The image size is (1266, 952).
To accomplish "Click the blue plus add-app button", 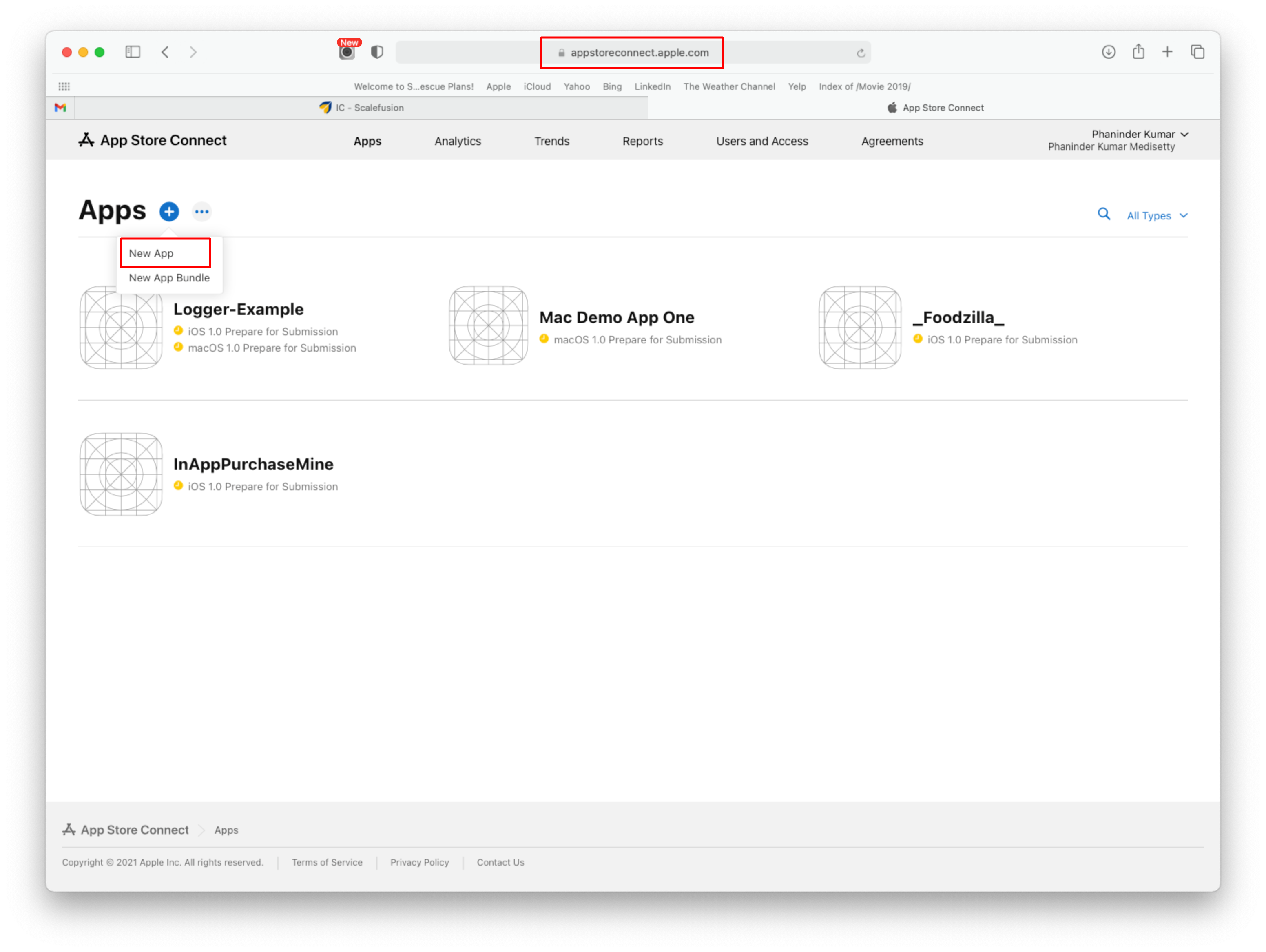I will click(169, 212).
